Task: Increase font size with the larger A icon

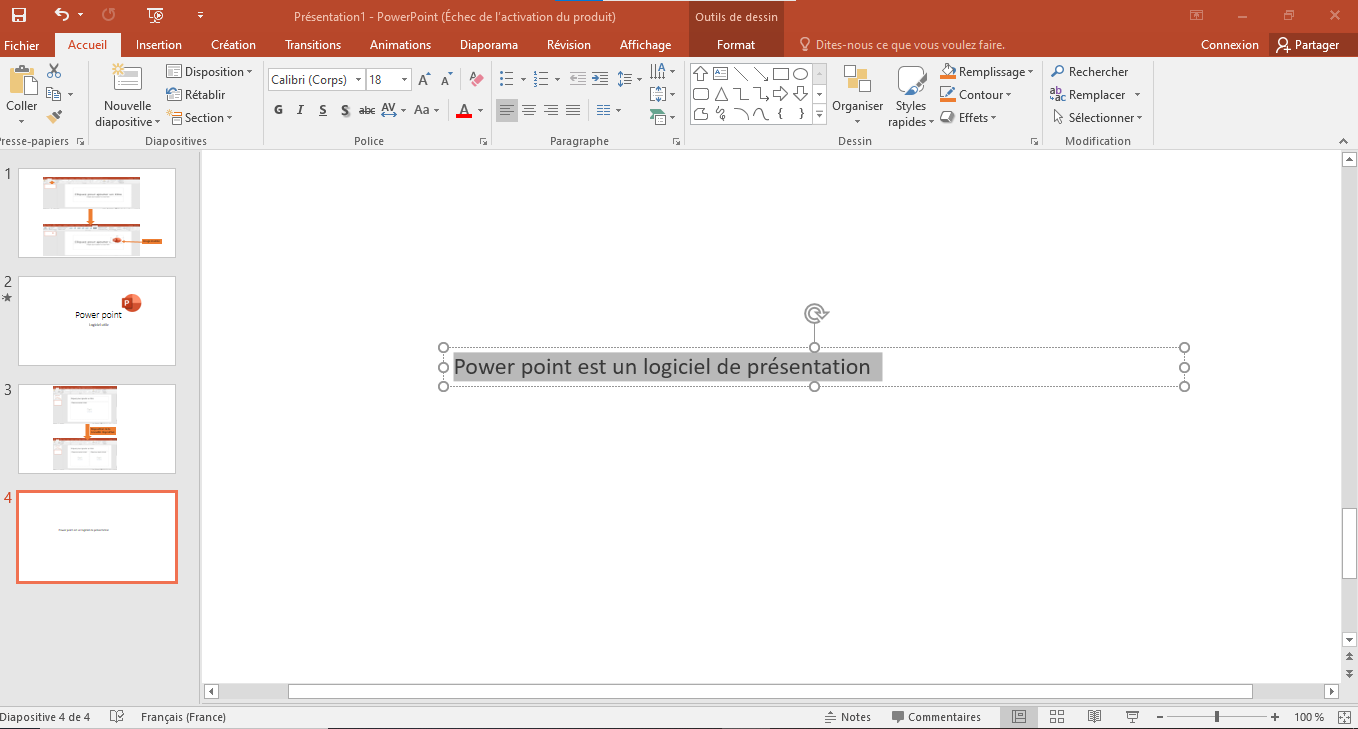Action: click(424, 80)
